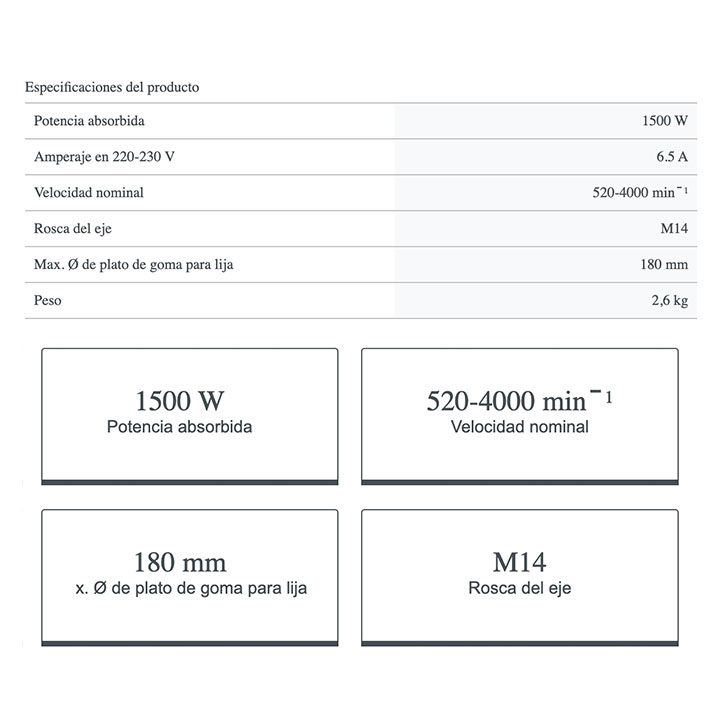Click the large 180 mm card heading
Screen dimensions: 720x720
coord(180,562)
